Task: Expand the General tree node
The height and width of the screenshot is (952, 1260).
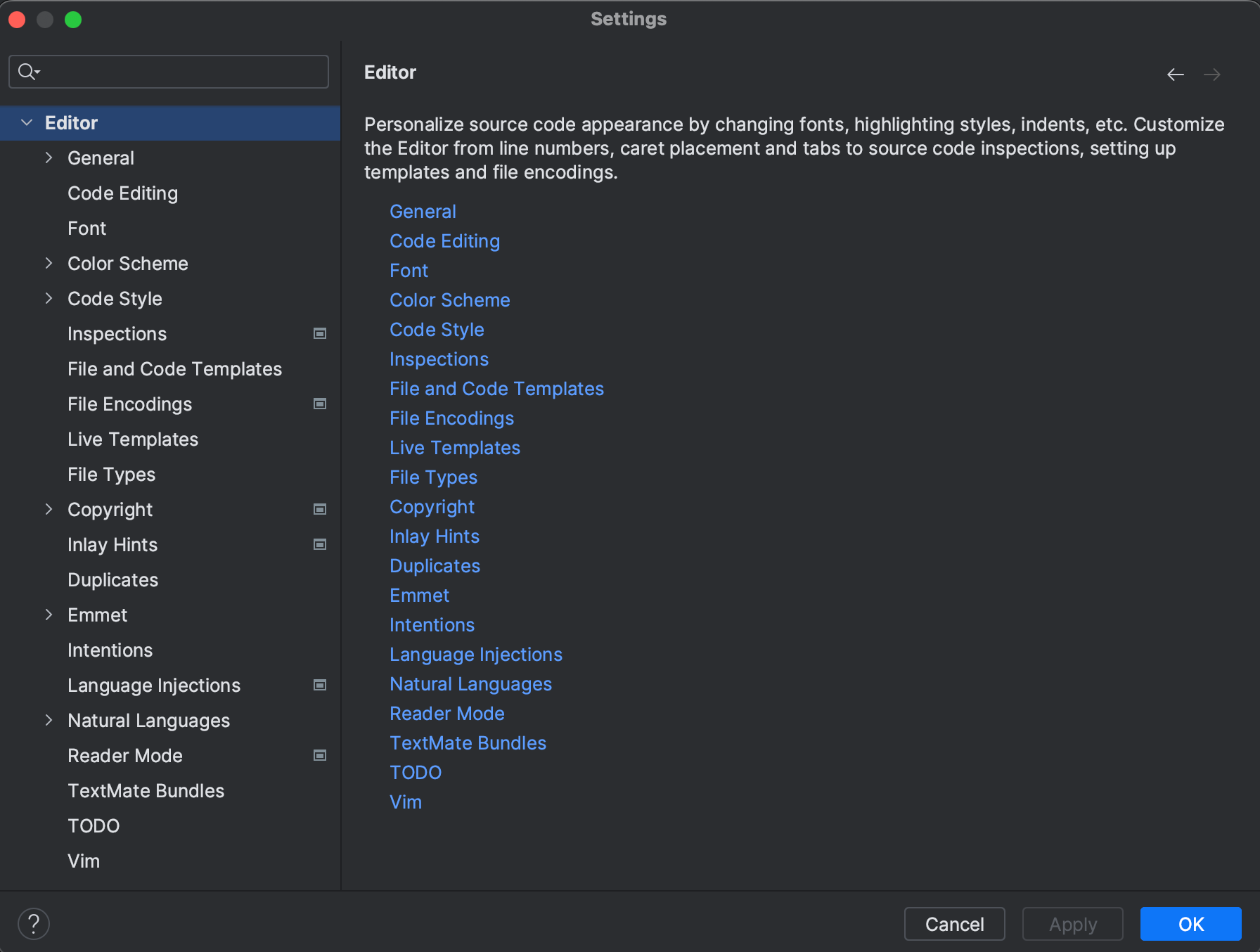Action: (49, 157)
